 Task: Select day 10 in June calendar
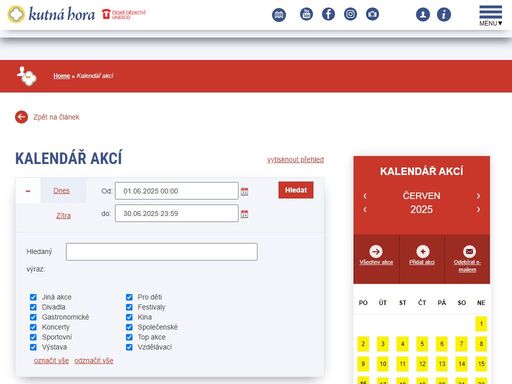383,364
